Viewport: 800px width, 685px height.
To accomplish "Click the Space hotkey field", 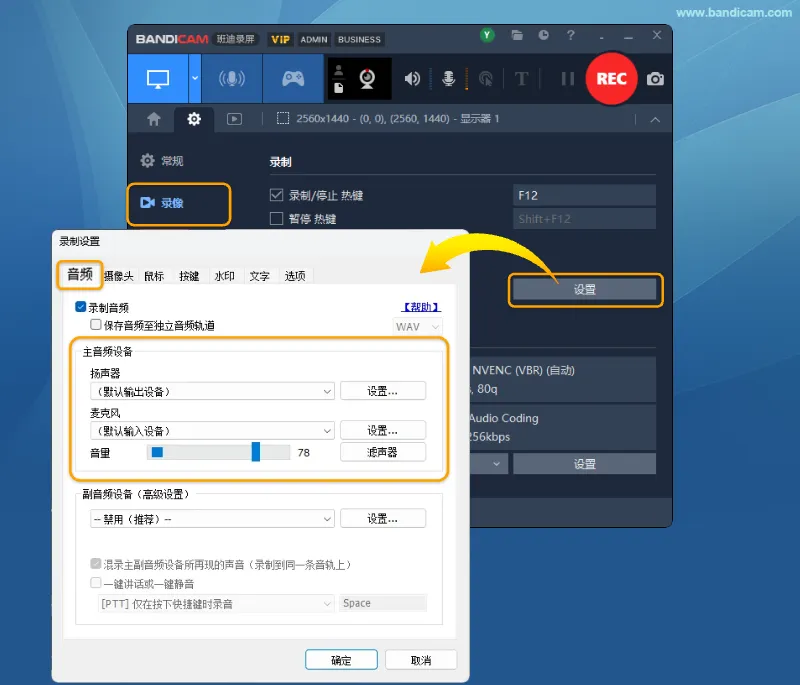I will point(383,603).
